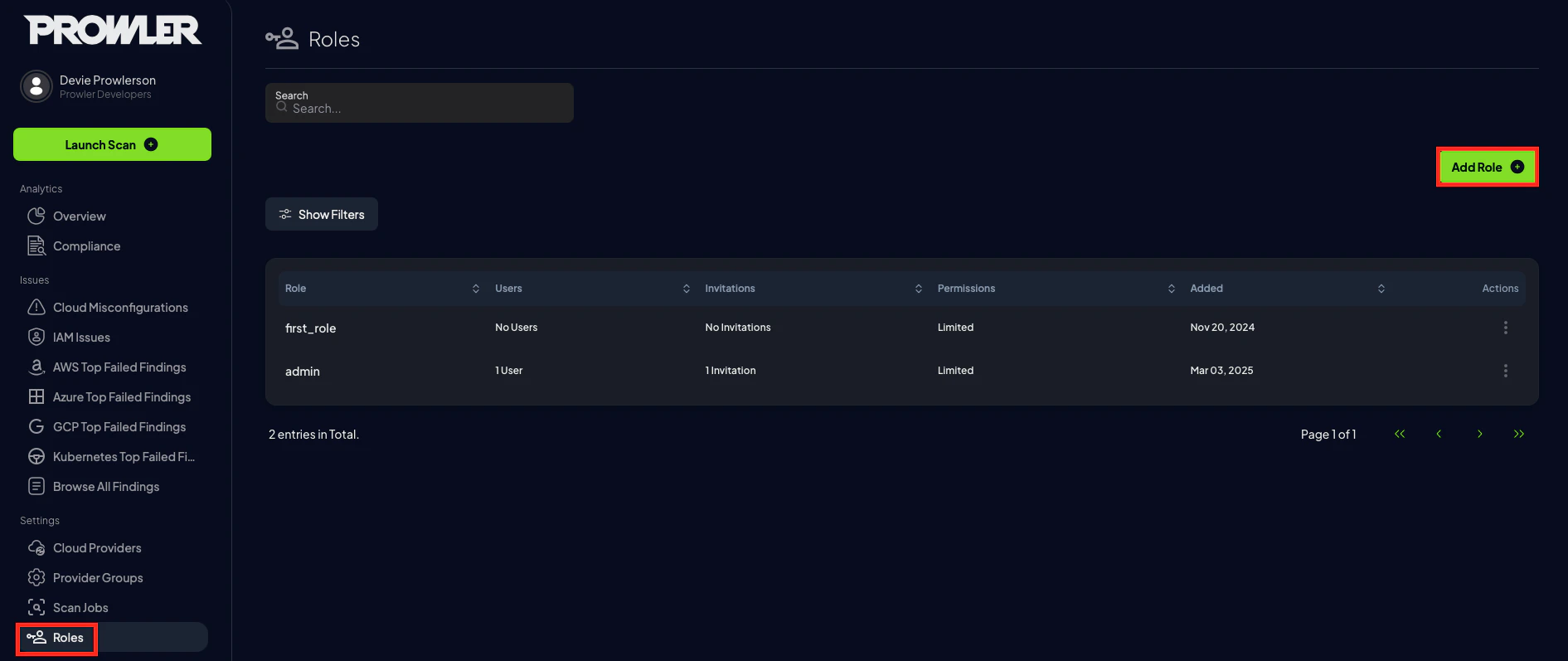
Task: Sort table by Invitations column
Action: [x=919, y=289]
